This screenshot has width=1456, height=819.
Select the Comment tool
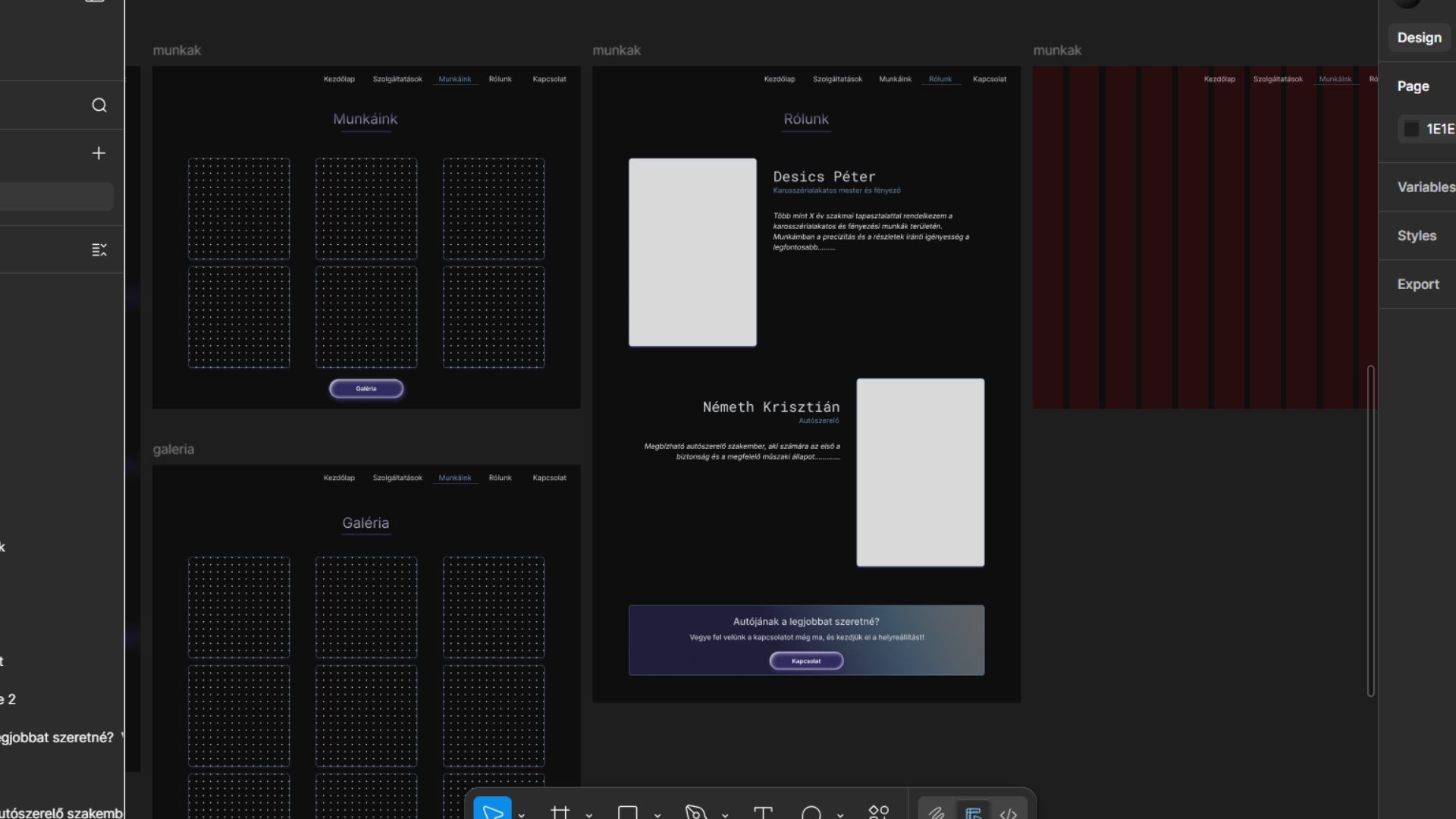point(811,812)
